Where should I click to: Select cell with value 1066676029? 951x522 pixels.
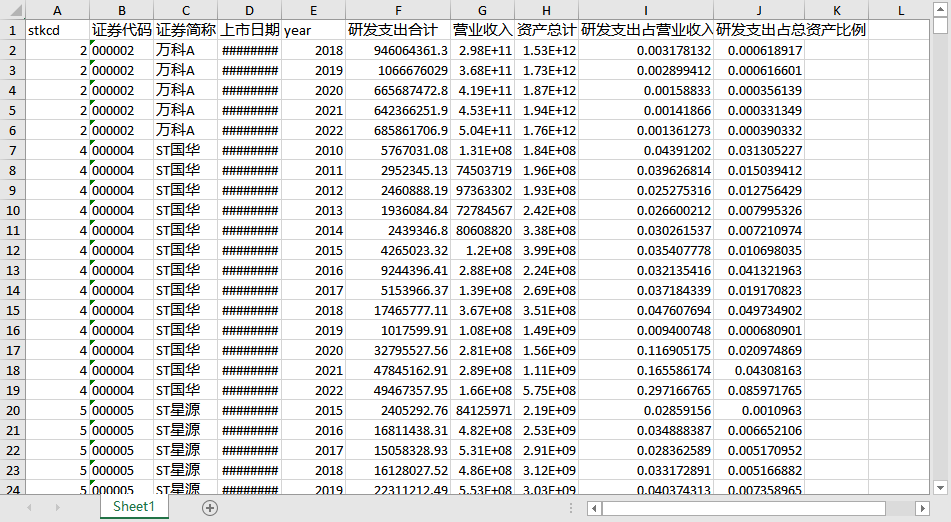tap(398, 70)
